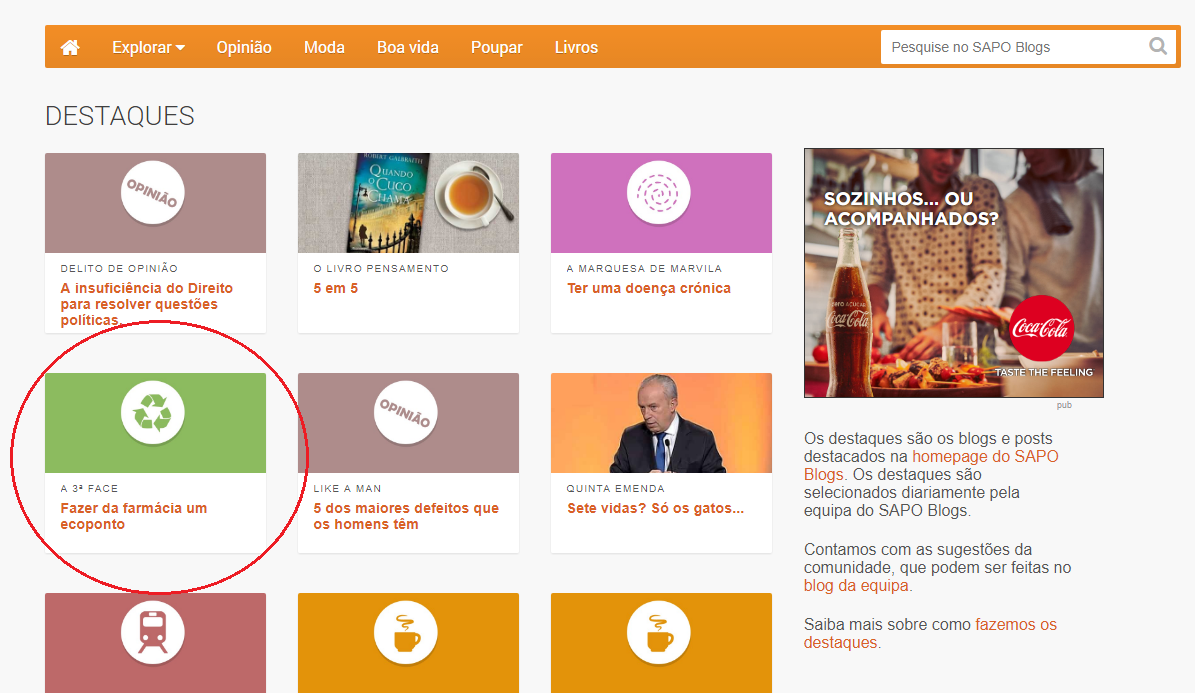Viewport: 1195px width, 693px height.
Task: Follow the 'blog da equipa' link
Action: [856, 586]
